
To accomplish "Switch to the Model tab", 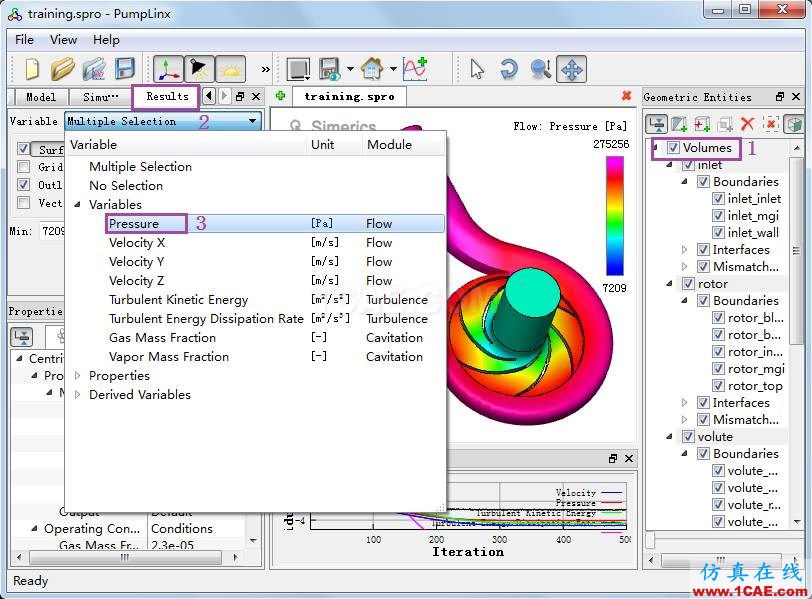I will pos(41,97).
